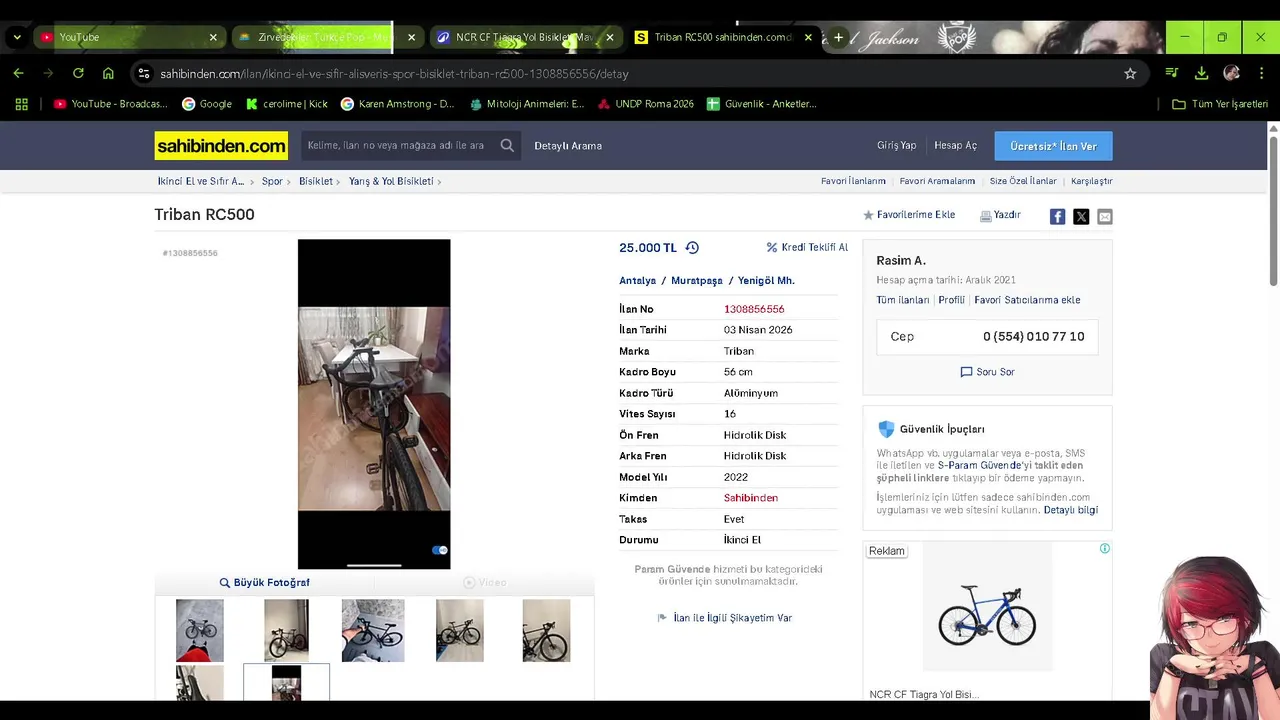Open YouTube Broadcas... bookmark

(x=111, y=104)
